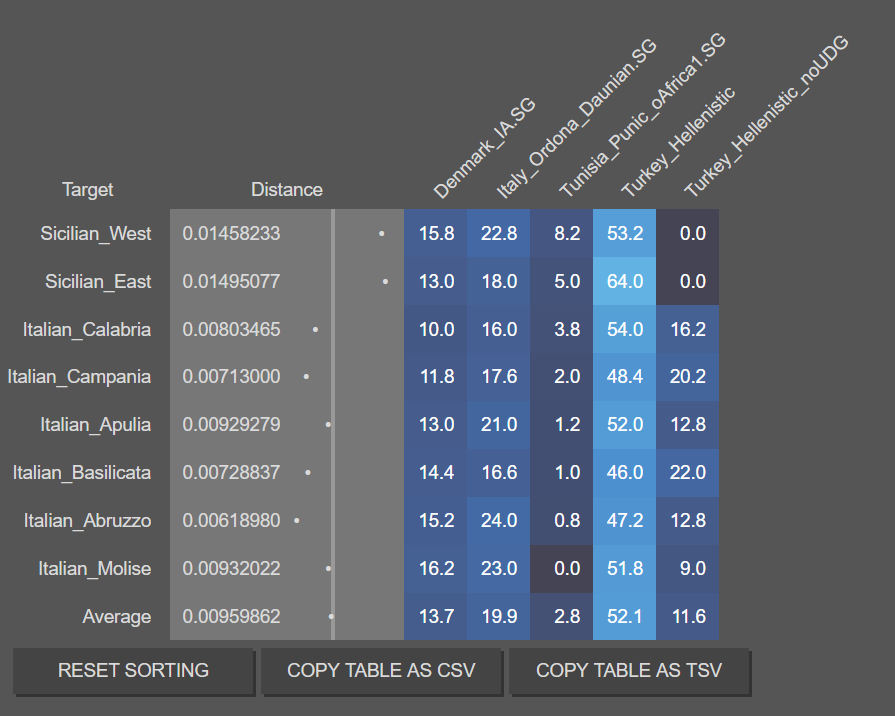Select the Italian_Apulia row label
The image size is (895, 716).
point(96,425)
